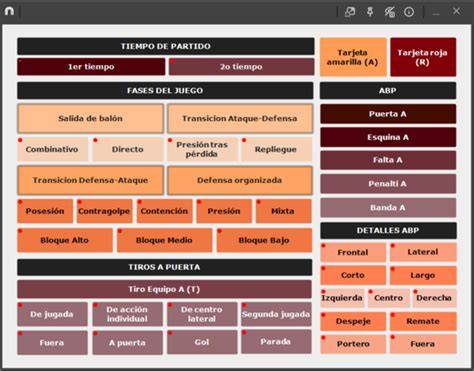Viewport: 474px width, 371px height.
Task: Click the Transicion Defensa-Ataque category
Action: pos(90,180)
